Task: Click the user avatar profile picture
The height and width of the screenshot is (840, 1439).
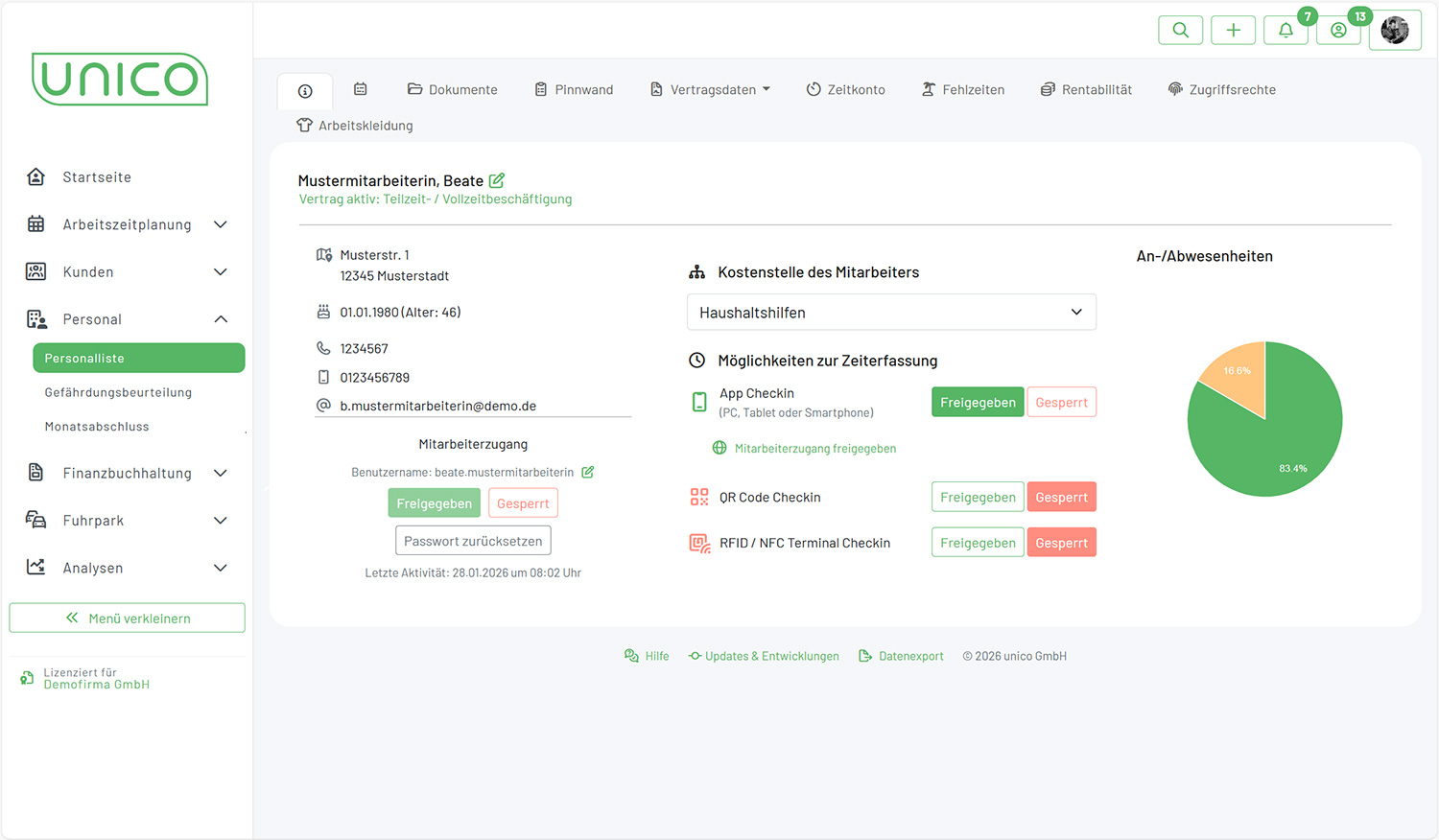Action: [x=1394, y=31]
